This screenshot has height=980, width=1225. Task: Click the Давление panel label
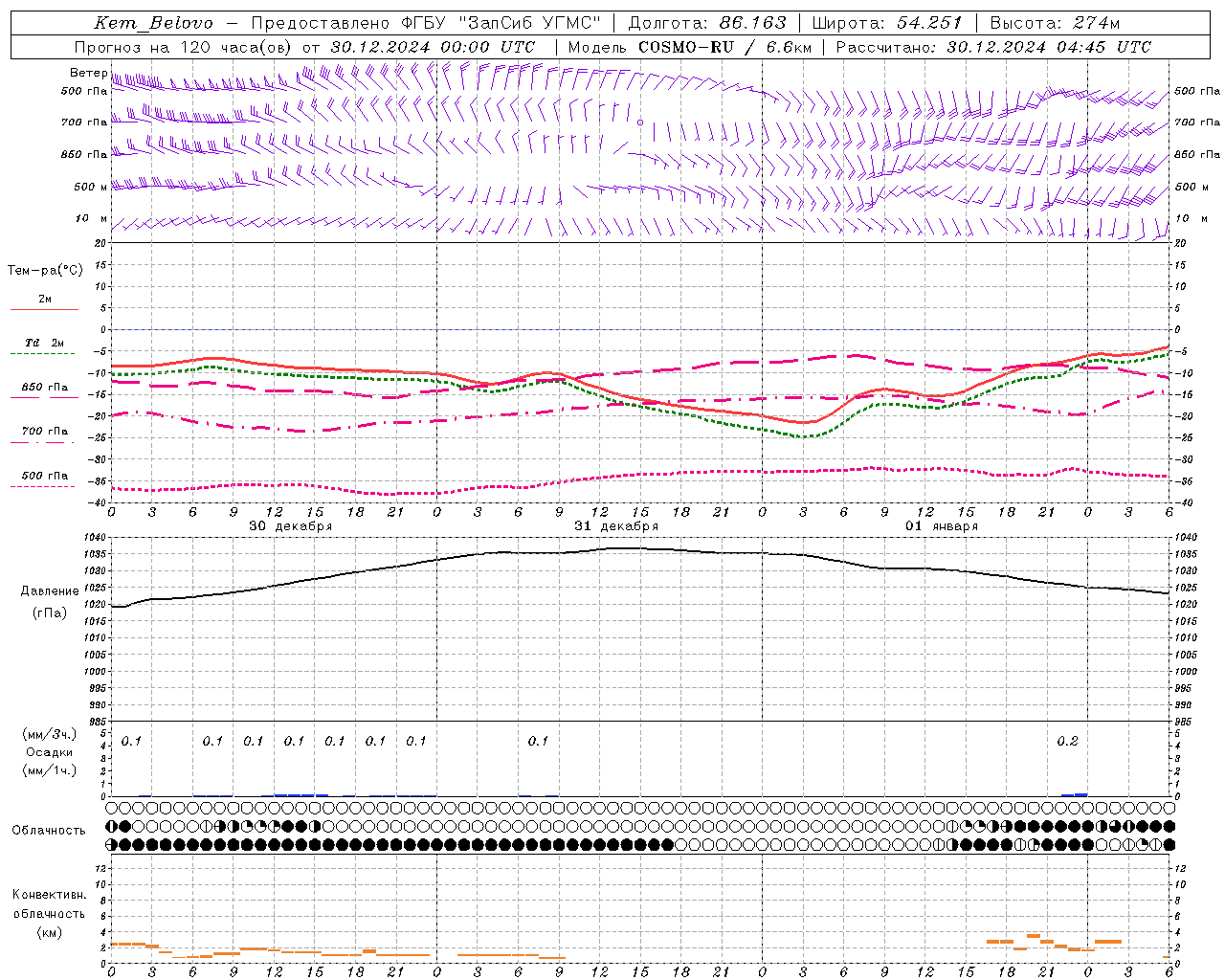(50, 591)
